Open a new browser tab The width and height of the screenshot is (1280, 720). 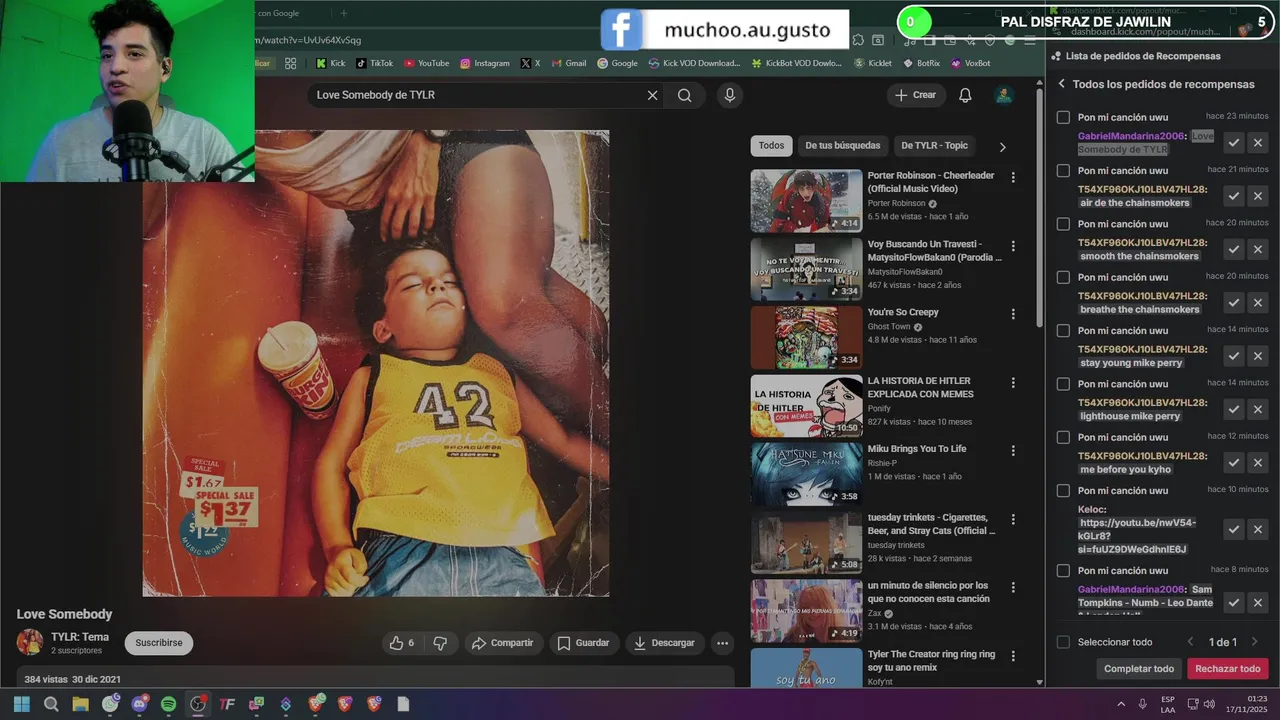[x=344, y=13]
